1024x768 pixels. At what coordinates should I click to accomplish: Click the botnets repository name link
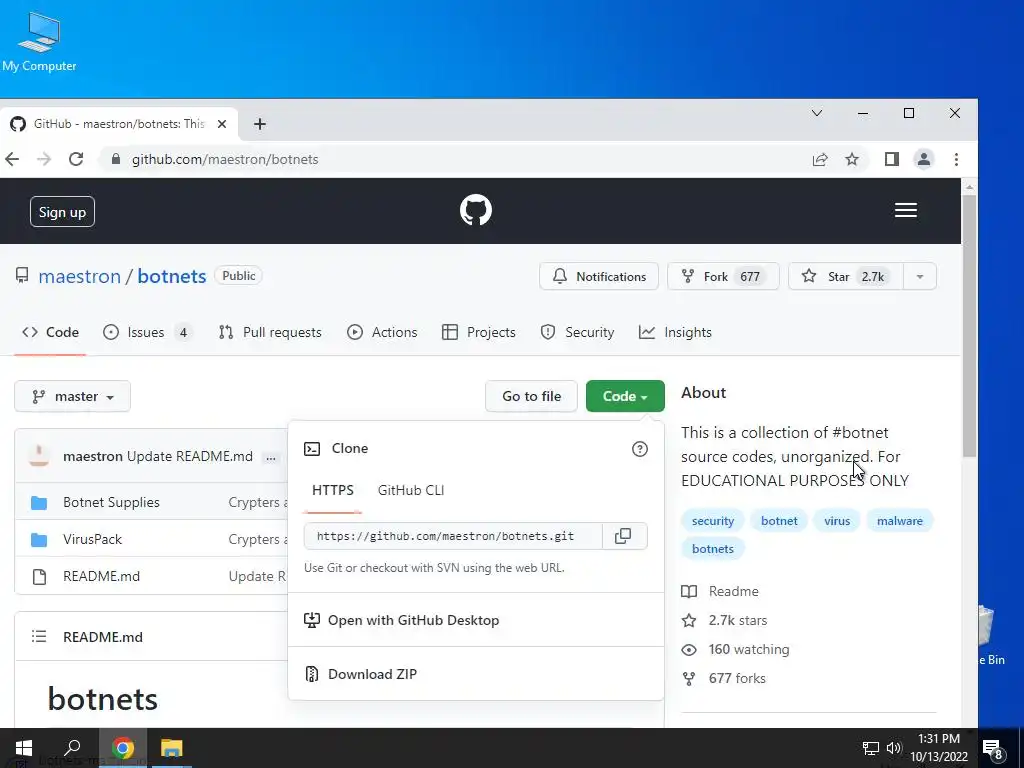pos(172,276)
